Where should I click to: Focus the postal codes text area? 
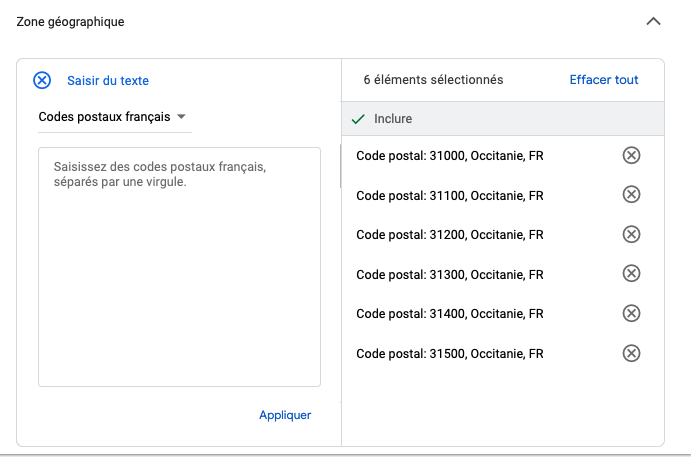(179, 267)
